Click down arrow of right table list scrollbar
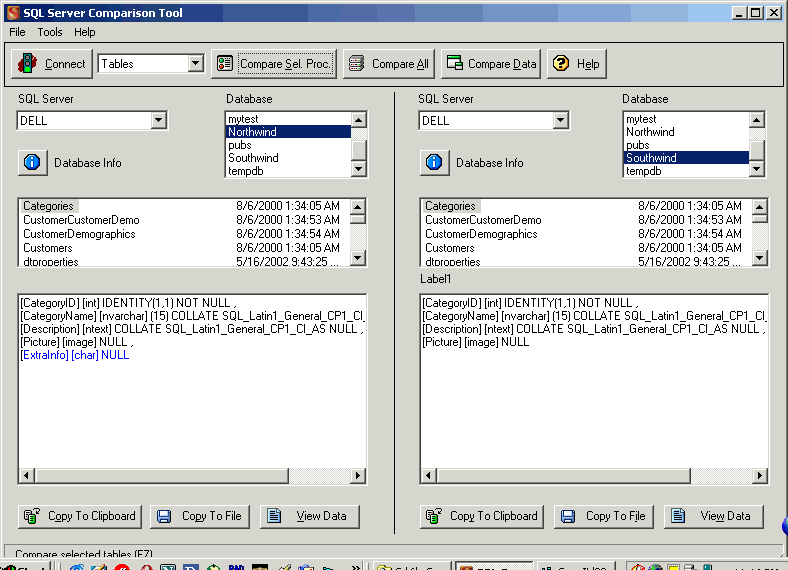This screenshot has height=570, width=788. pyautogui.click(x=759, y=258)
